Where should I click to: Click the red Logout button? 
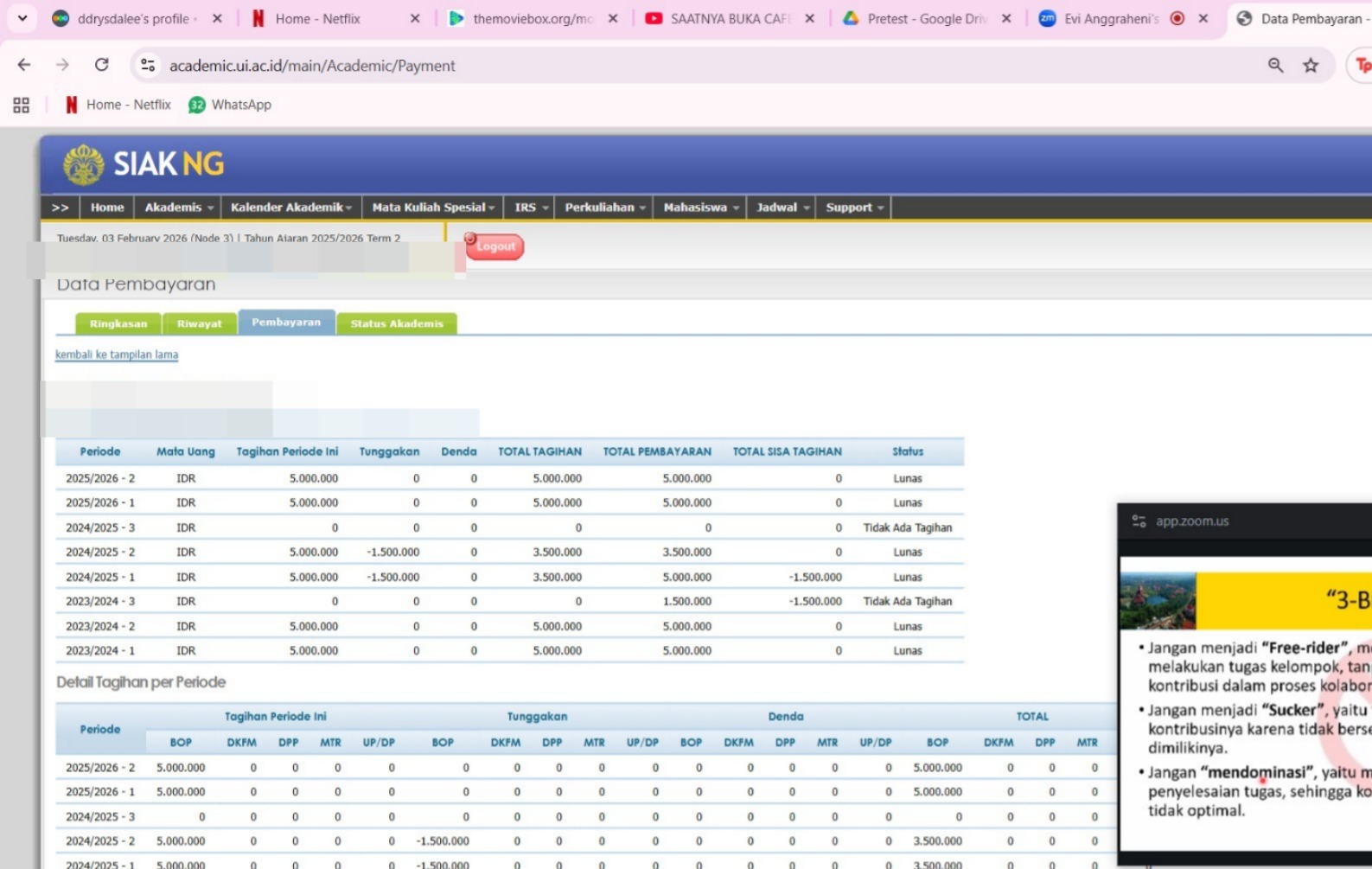495,246
